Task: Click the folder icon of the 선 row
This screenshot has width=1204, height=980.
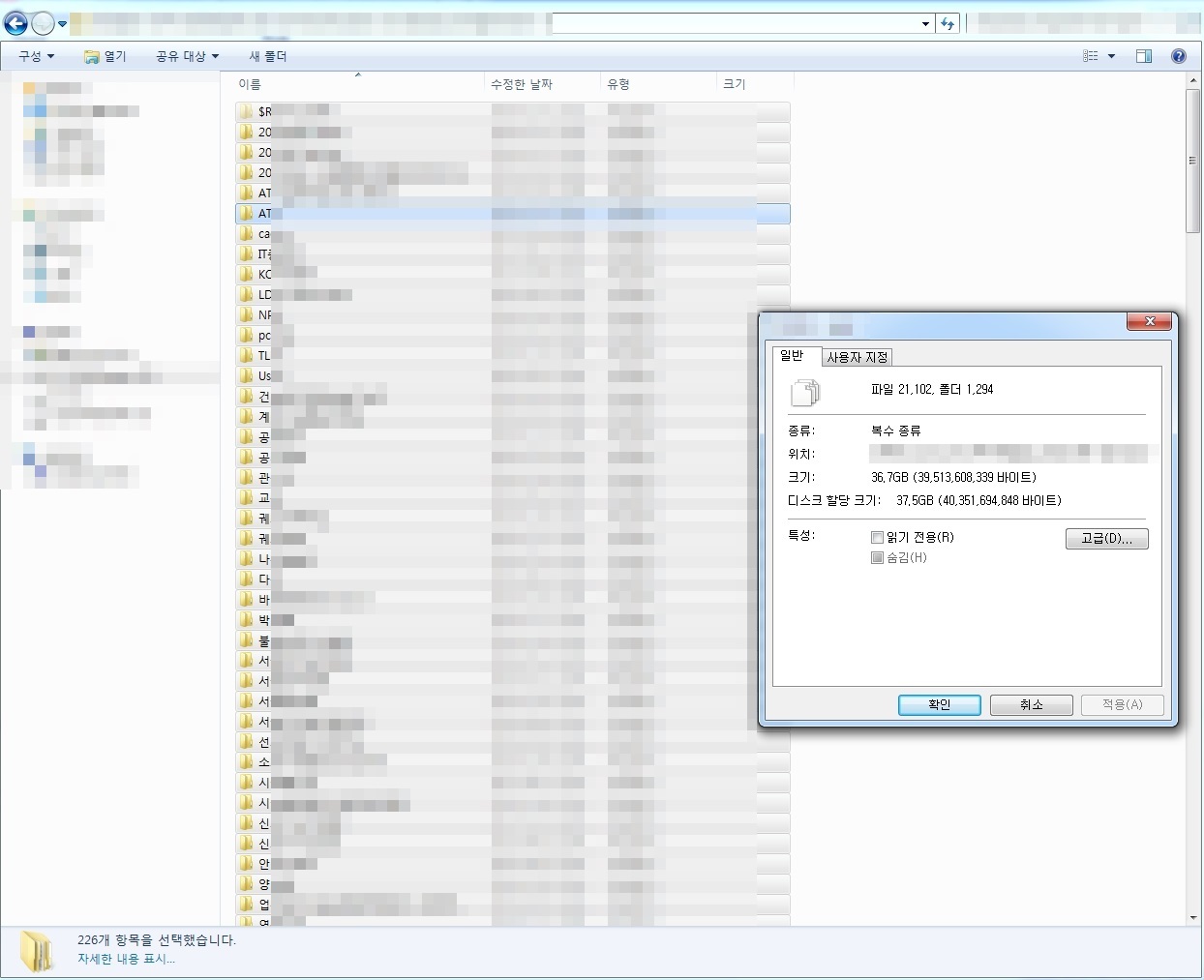Action: pyautogui.click(x=246, y=741)
